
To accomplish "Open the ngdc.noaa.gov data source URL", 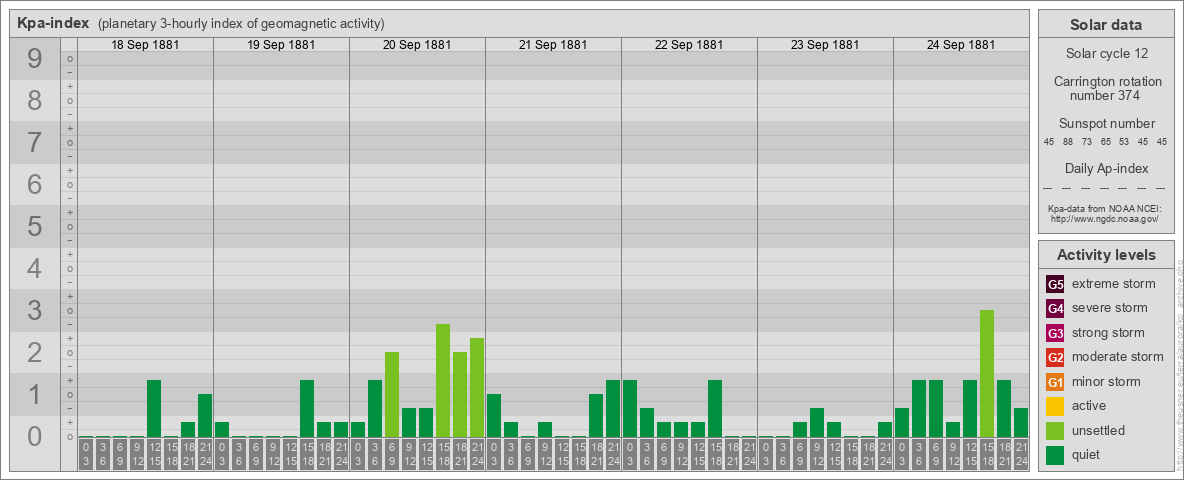I will 1103,218.
